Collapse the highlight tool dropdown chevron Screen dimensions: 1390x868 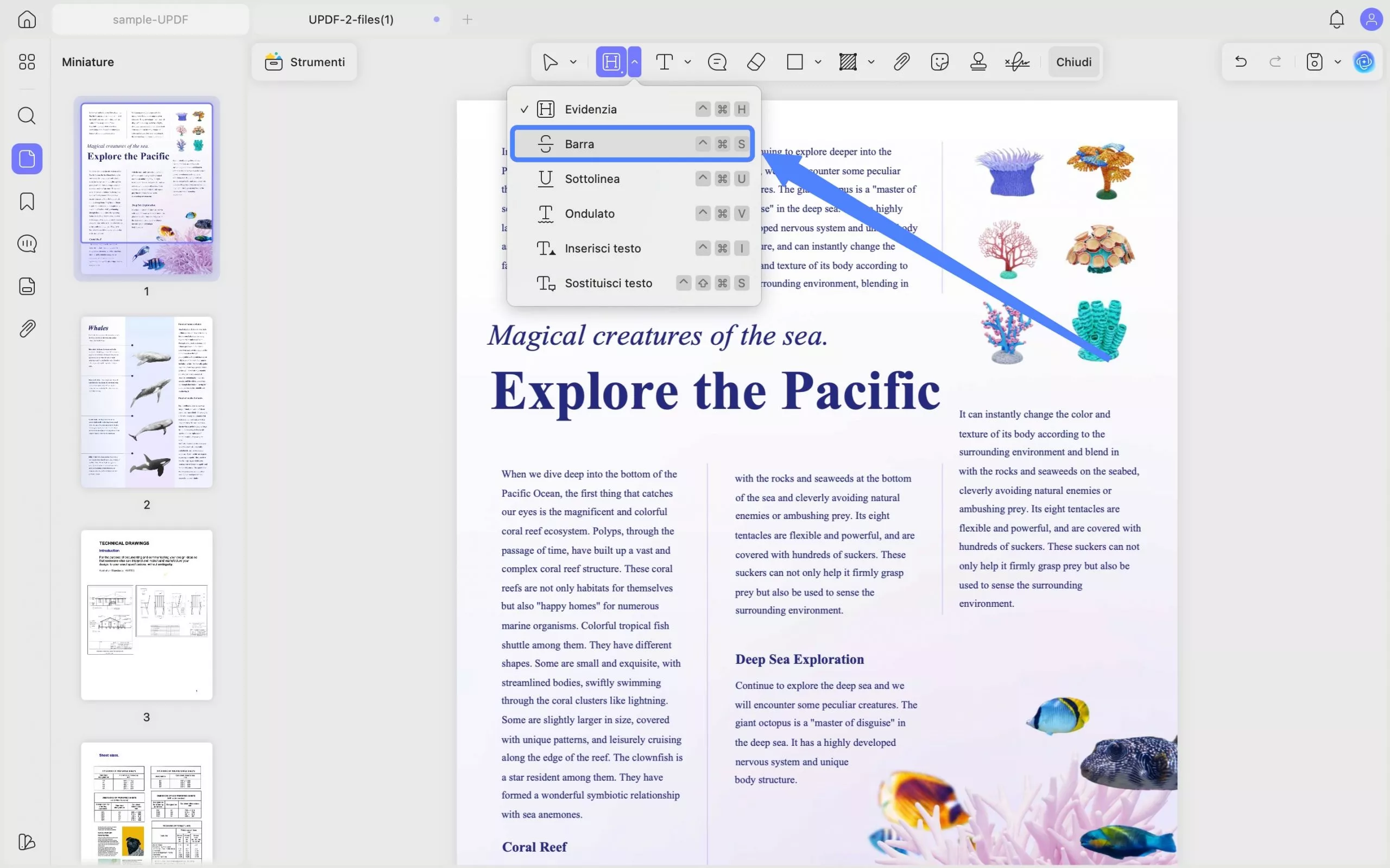pos(634,62)
